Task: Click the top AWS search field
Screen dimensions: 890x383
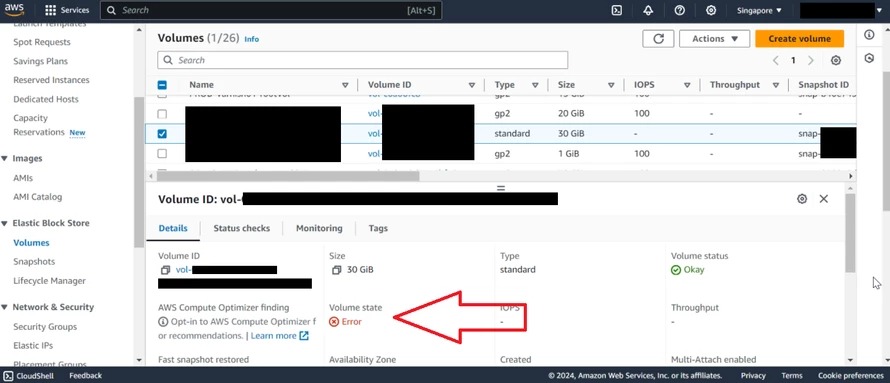Action: click(x=271, y=10)
